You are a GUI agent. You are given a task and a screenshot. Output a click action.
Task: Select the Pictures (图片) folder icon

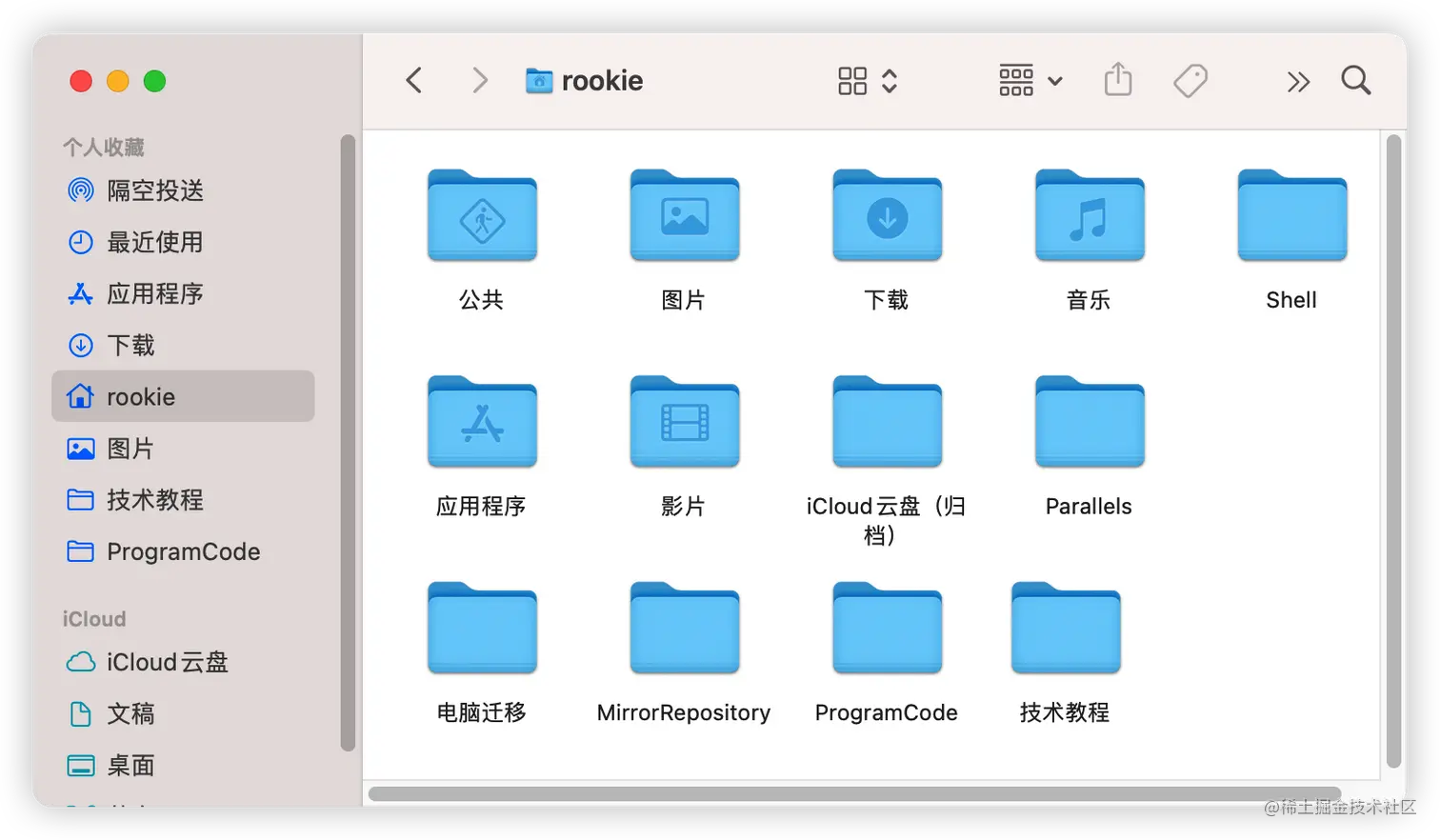pyautogui.click(x=685, y=216)
